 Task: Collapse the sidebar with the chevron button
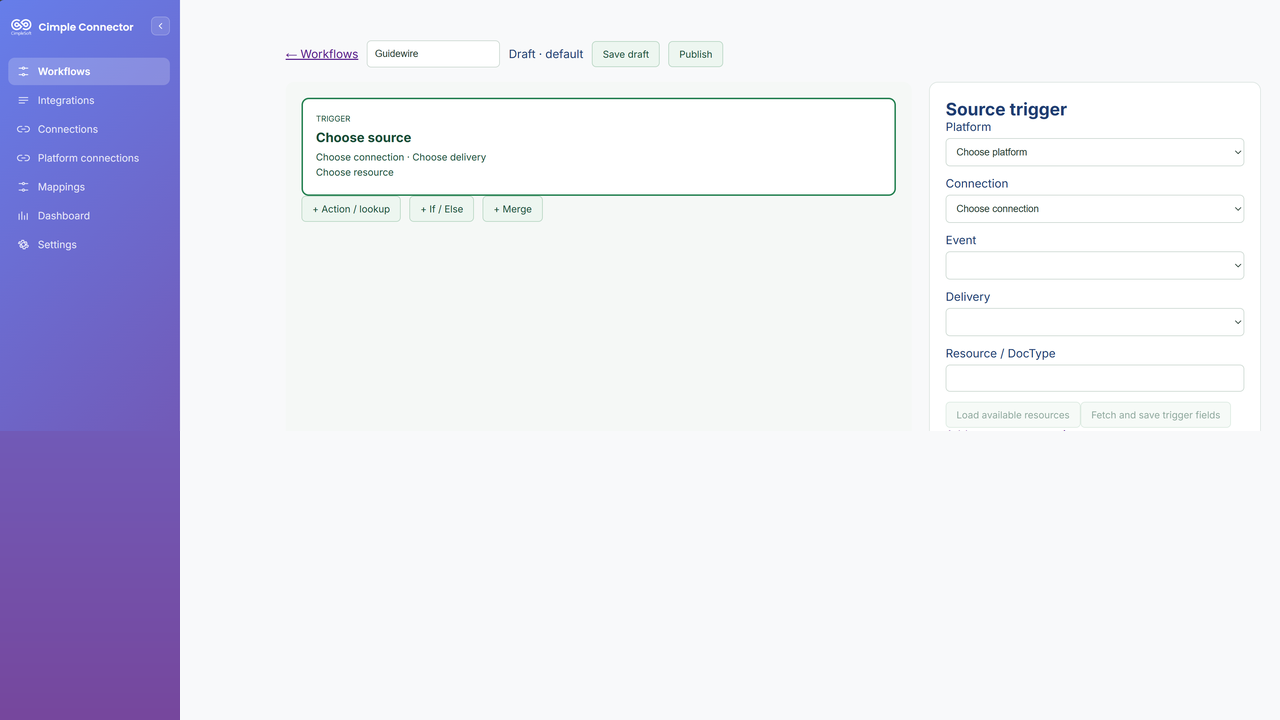click(x=160, y=26)
